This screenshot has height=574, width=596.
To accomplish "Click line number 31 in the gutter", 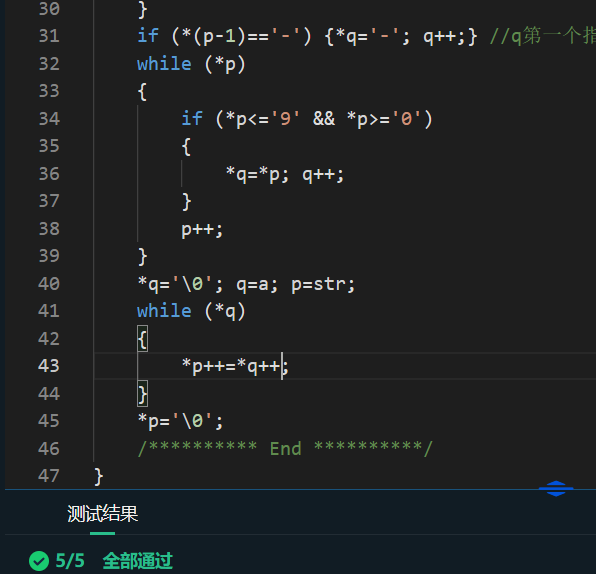I will pos(49,36).
